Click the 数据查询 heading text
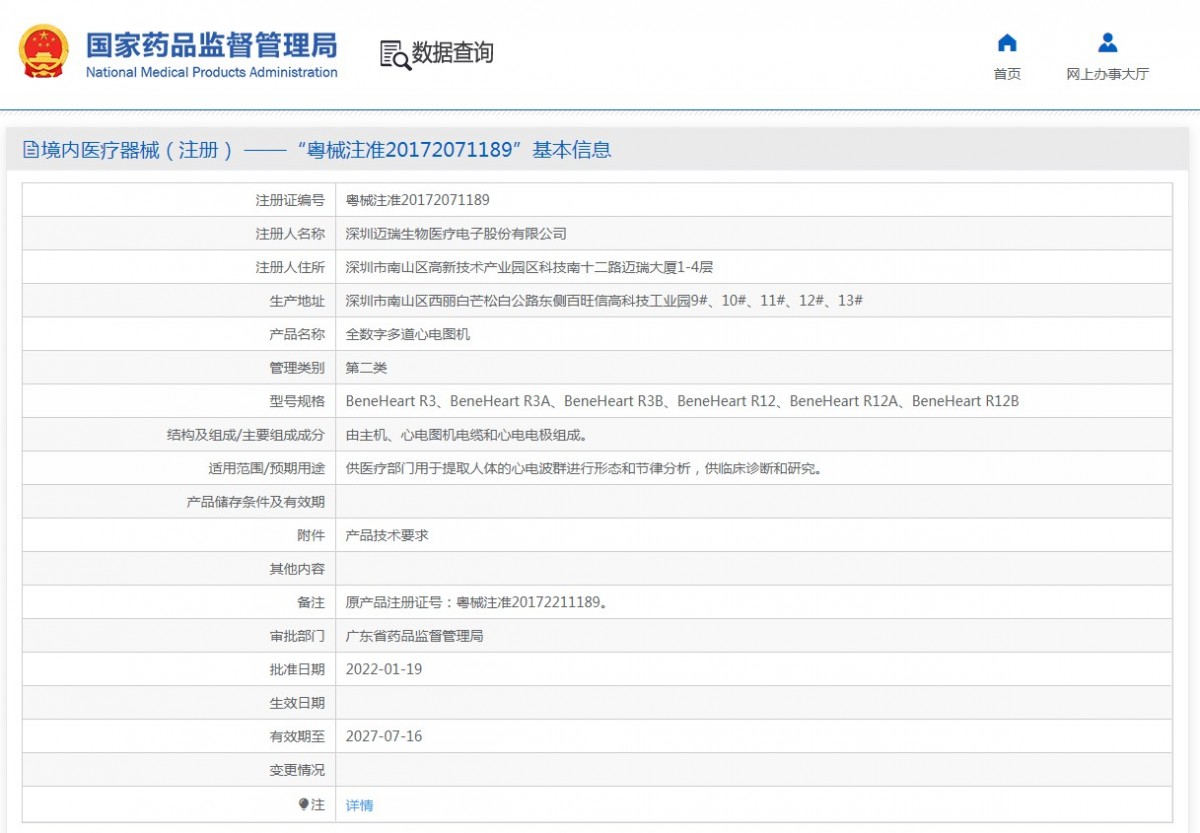This screenshot has width=1200, height=833. coord(453,53)
